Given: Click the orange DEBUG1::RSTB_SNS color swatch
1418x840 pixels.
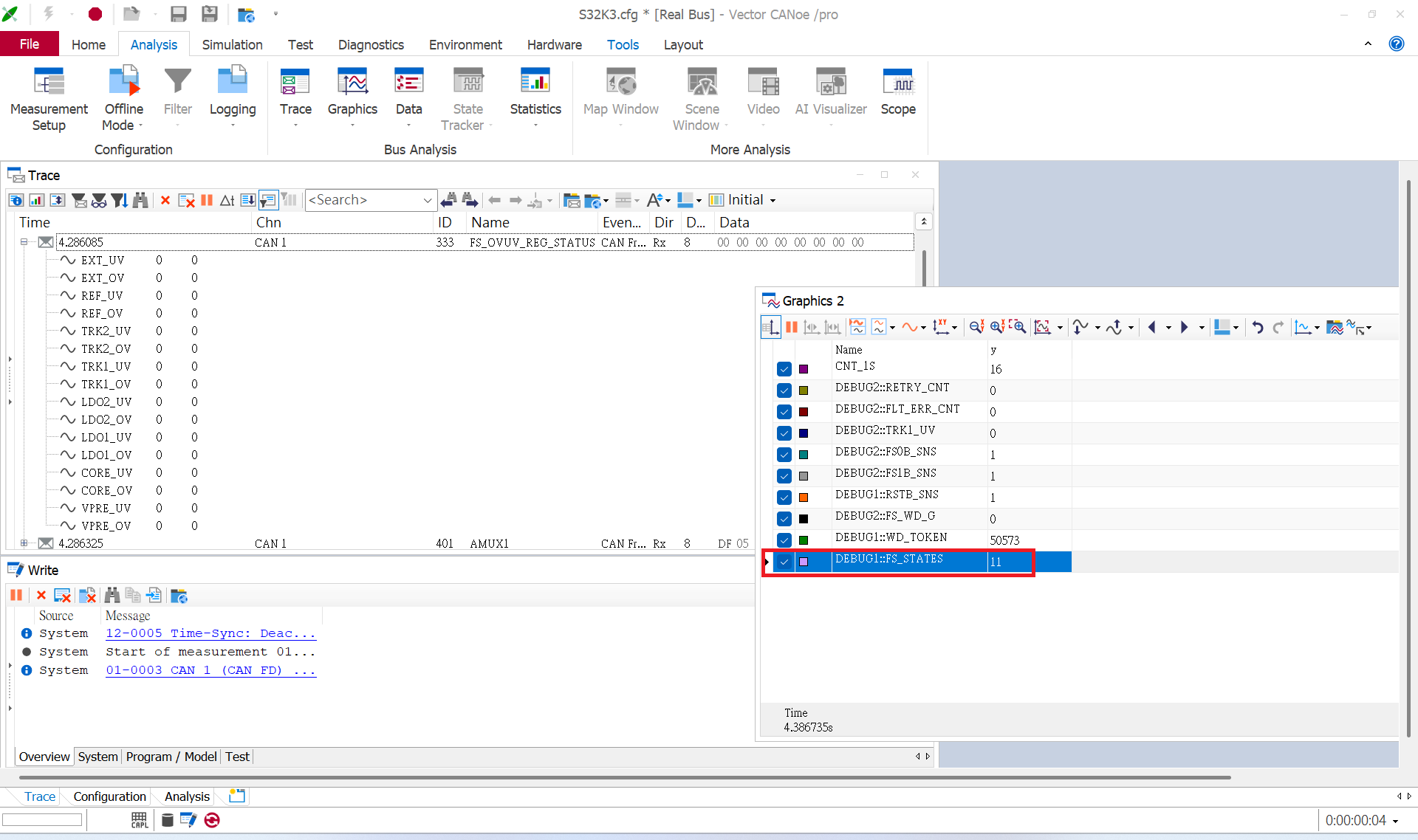Looking at the screenshot, I should click(x=804, y=498).
